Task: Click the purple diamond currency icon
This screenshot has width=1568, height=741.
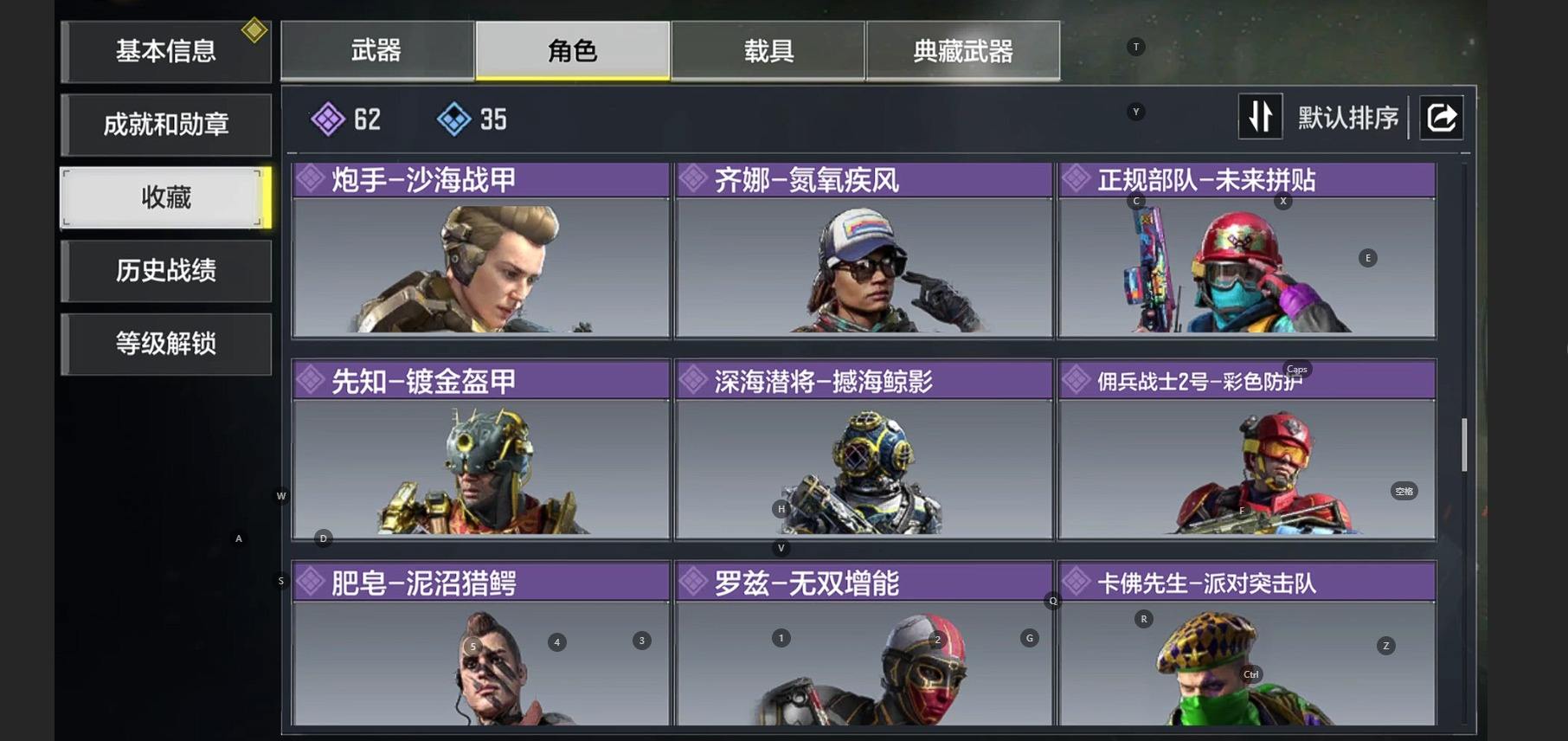Action: pos(328,119)
